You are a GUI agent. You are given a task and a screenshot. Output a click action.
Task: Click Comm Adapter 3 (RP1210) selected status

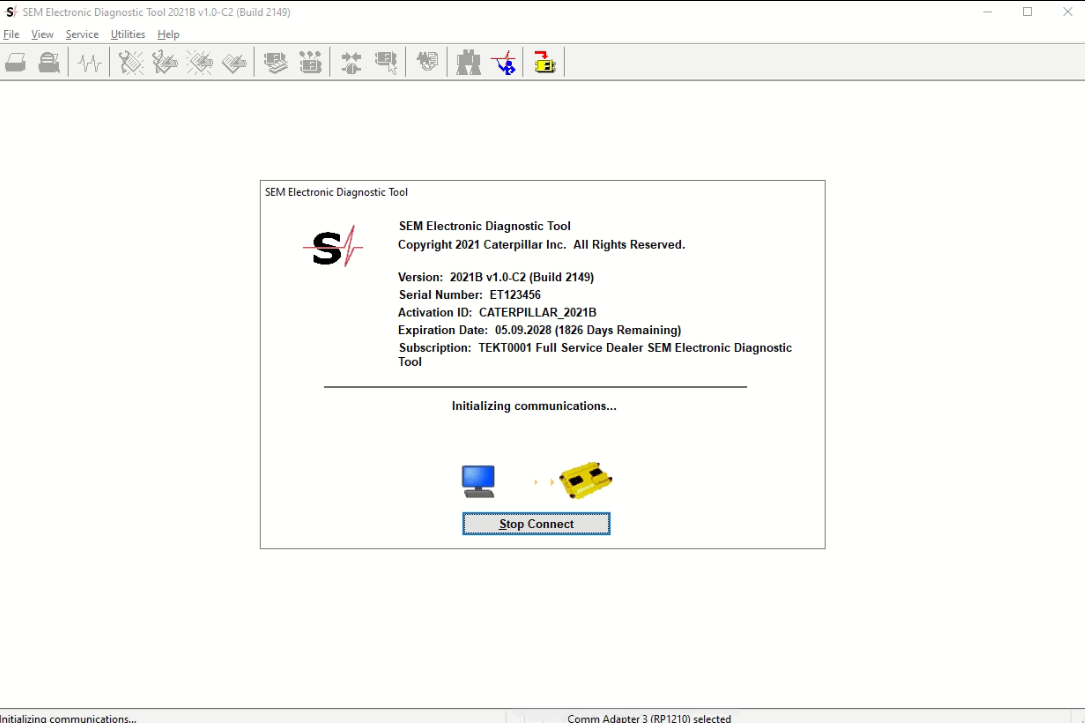point(649,718)
